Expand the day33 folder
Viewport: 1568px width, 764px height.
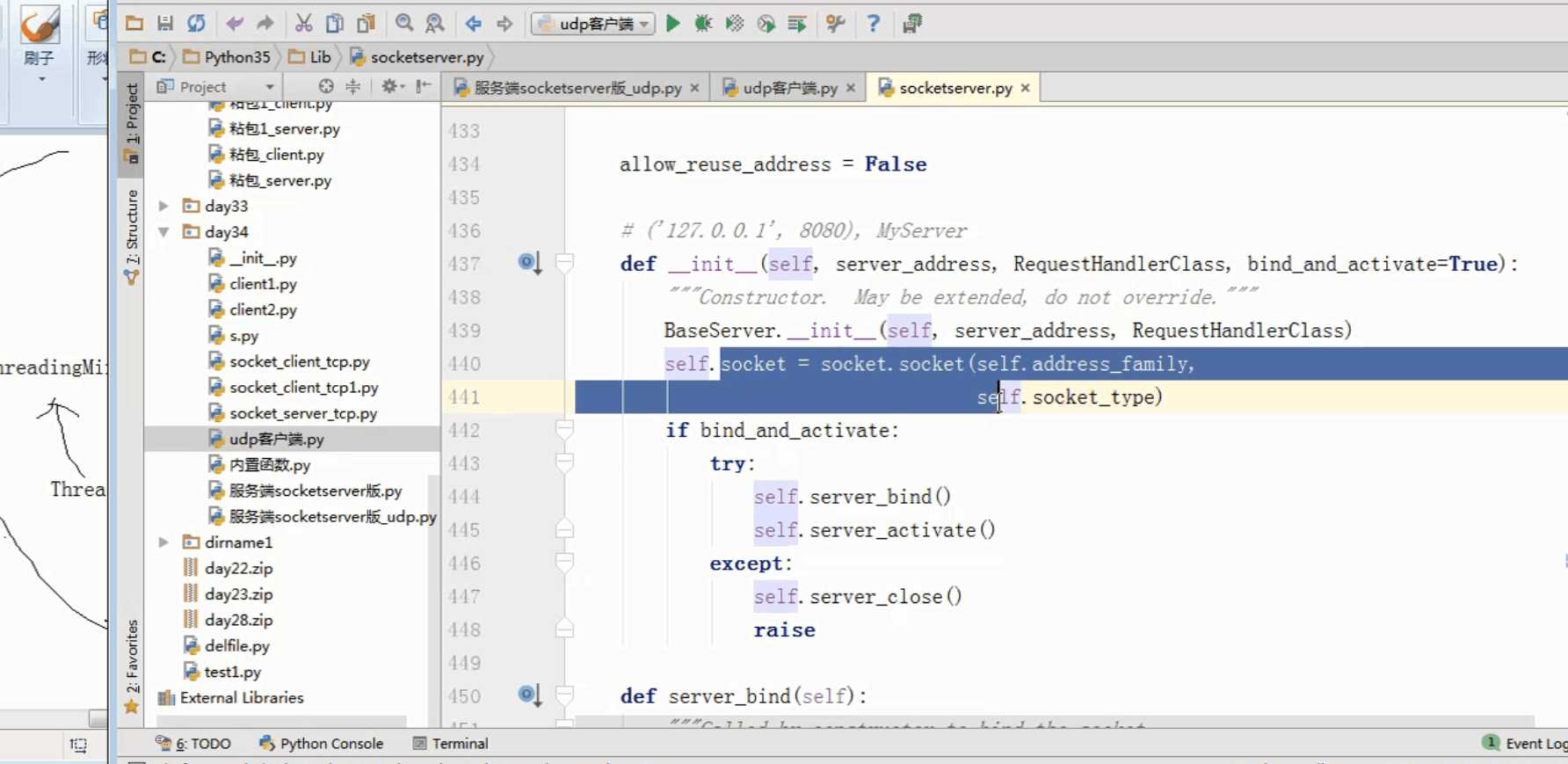163,206
